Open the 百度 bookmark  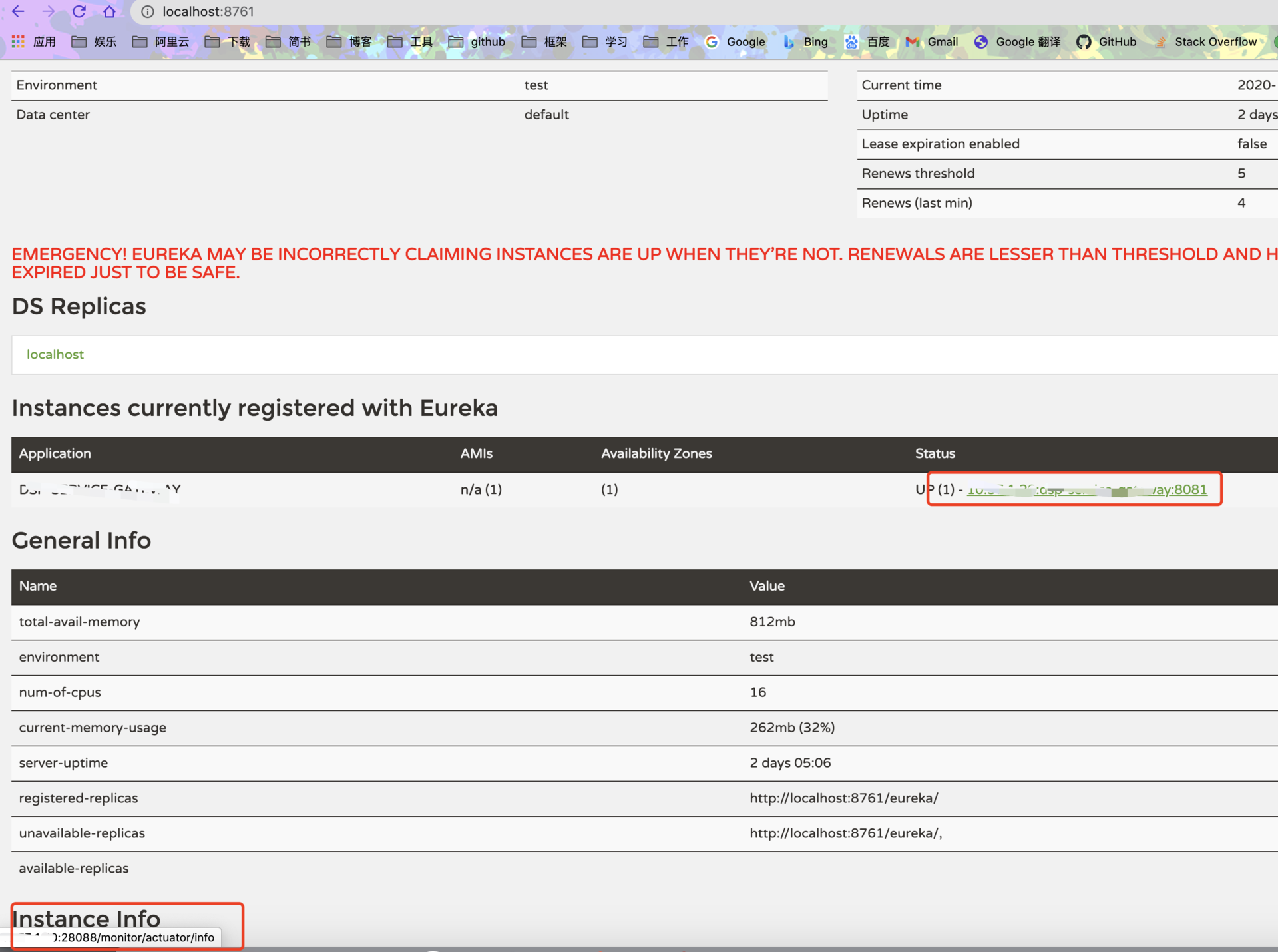(869, 41)
